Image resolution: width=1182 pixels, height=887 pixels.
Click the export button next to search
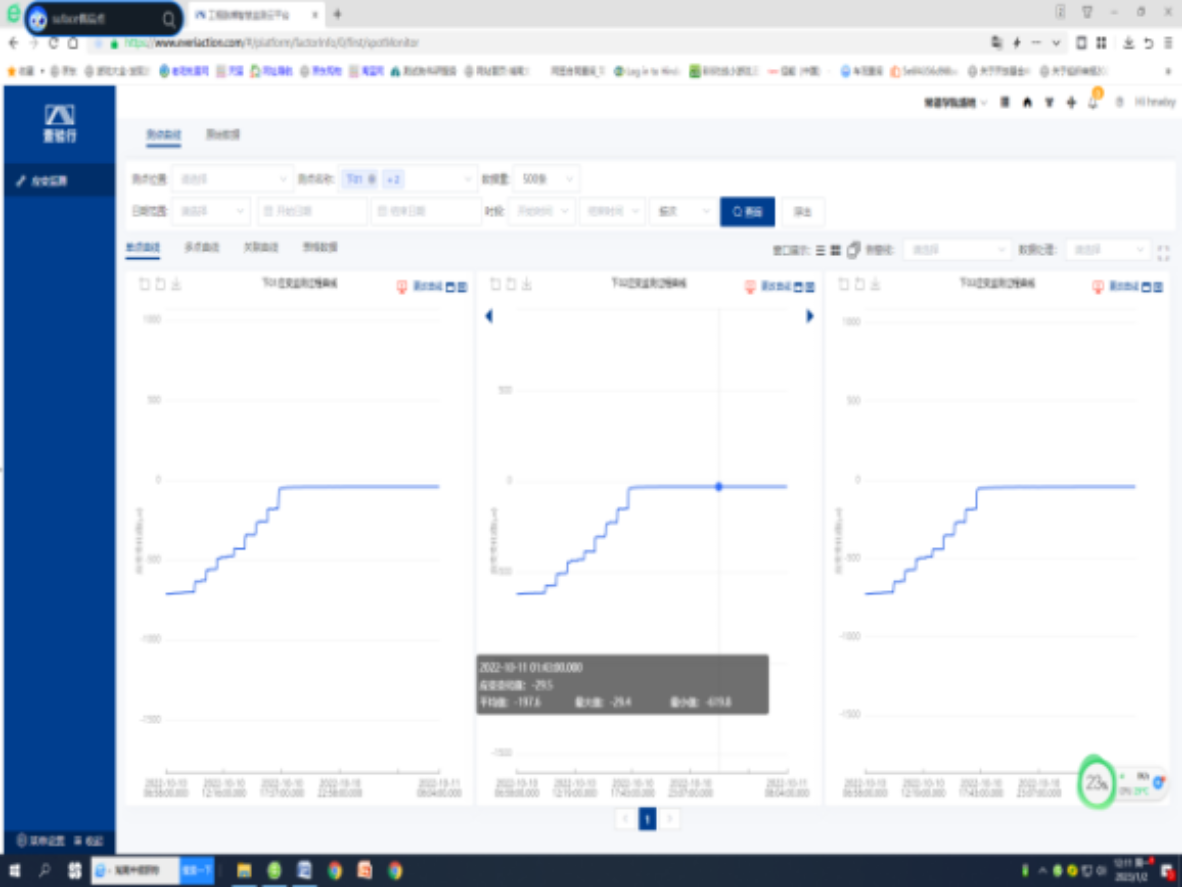pos(803,212)
